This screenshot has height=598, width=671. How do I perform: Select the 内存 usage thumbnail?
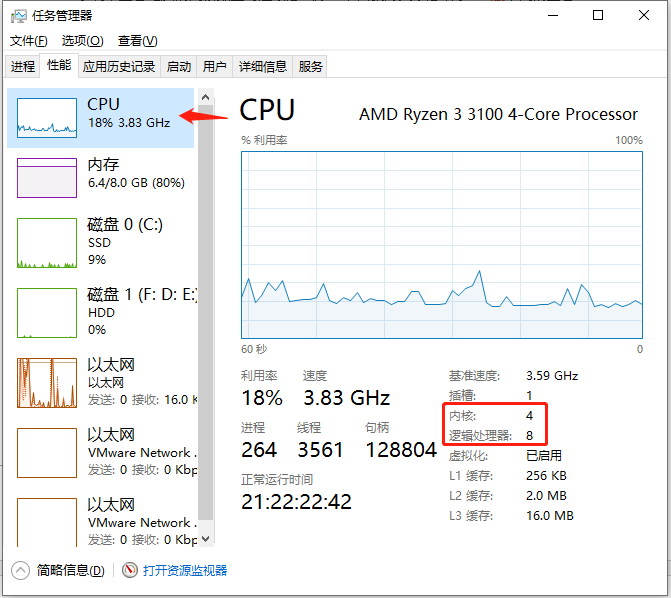click(47, 177)
